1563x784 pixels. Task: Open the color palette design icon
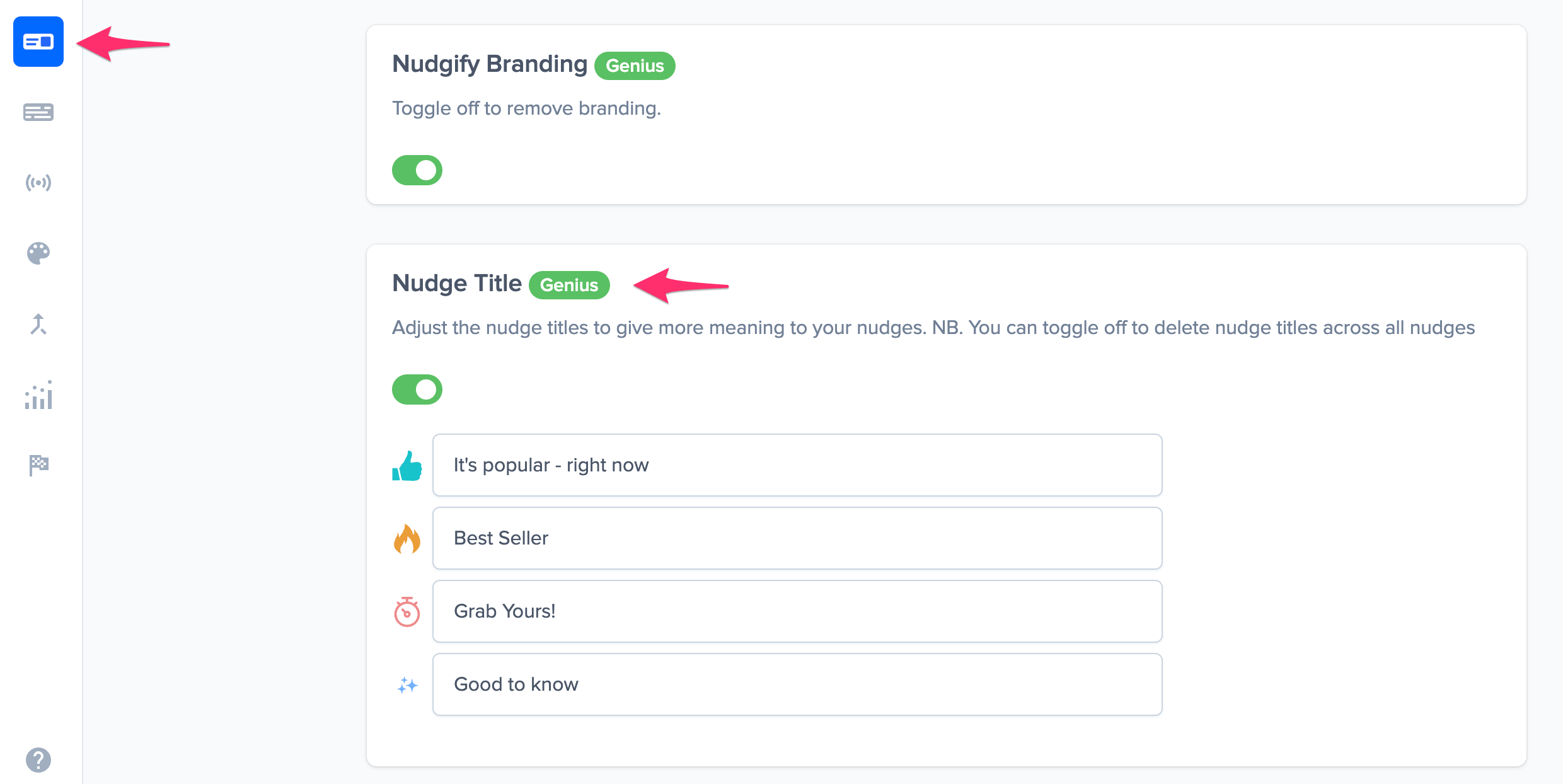pyautogui.click(x=38, y=253)
